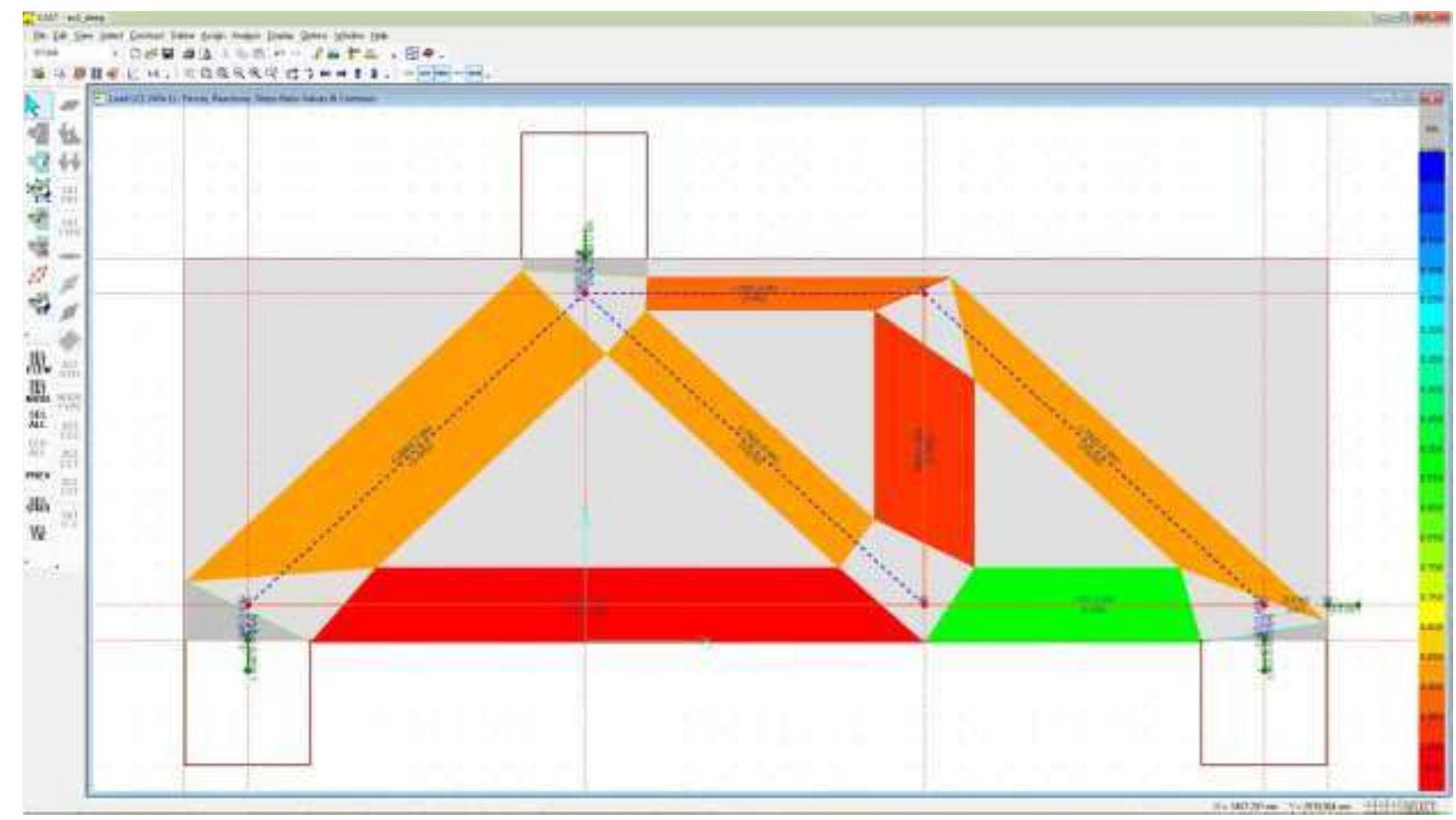Open the Display menu
Image resolution: width=1456 pixels, height=820 pixels.
point(280,35)
